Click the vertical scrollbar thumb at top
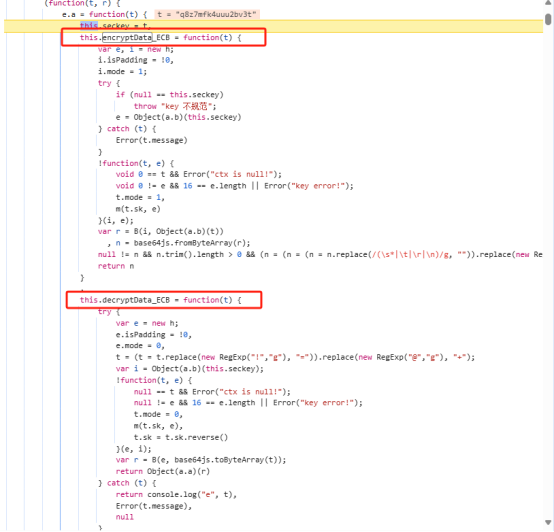This screenshot has height=532, width=554. 548,19
